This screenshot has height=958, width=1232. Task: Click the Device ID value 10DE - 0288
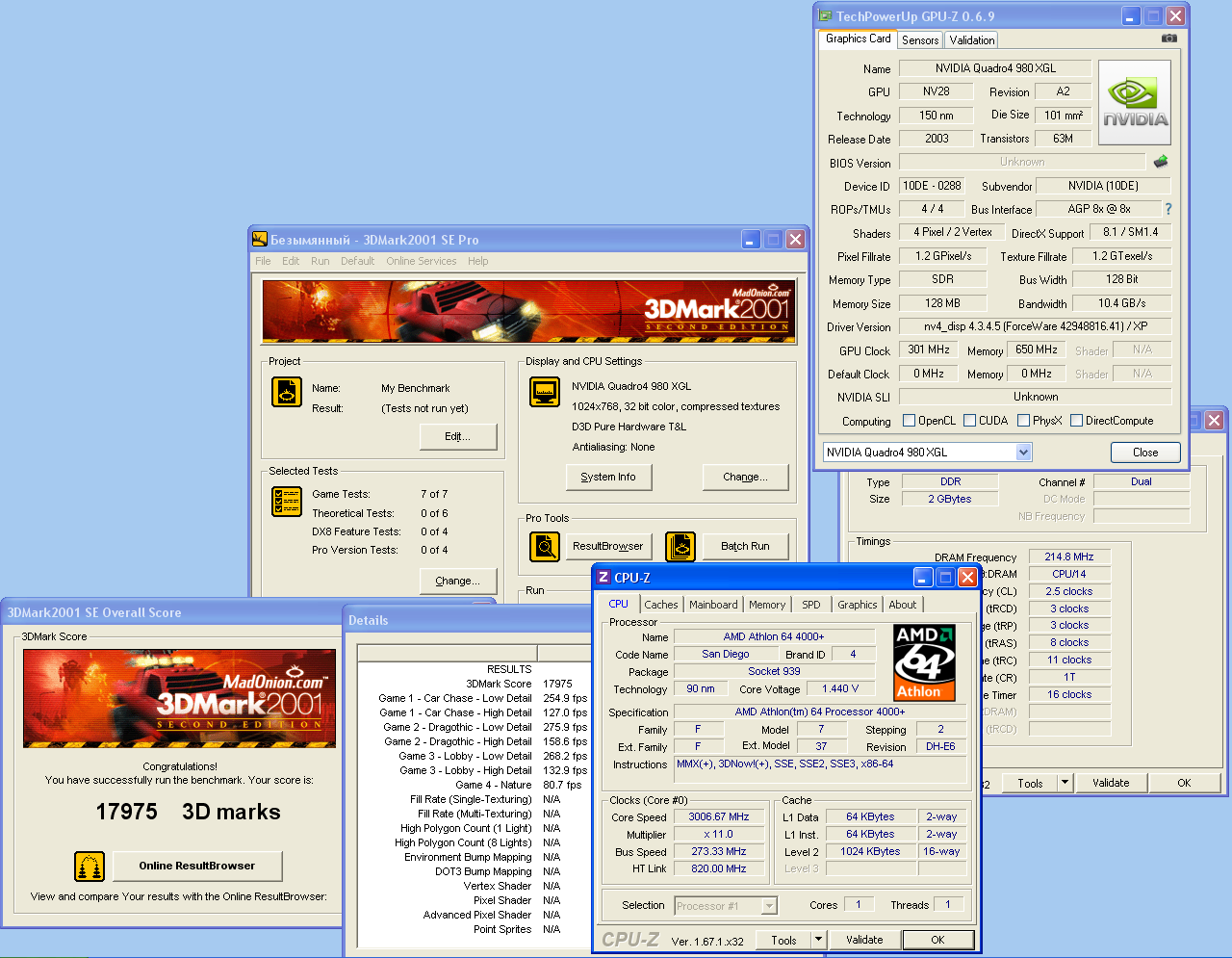click(932, 186)
